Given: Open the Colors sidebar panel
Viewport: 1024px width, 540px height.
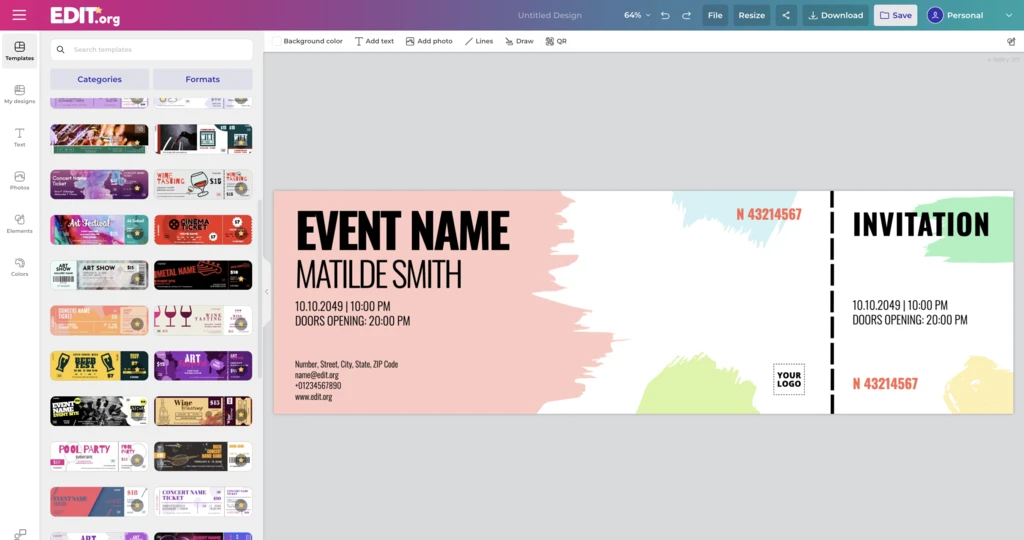Looking at the screenshot, I should tap(19, 267).
